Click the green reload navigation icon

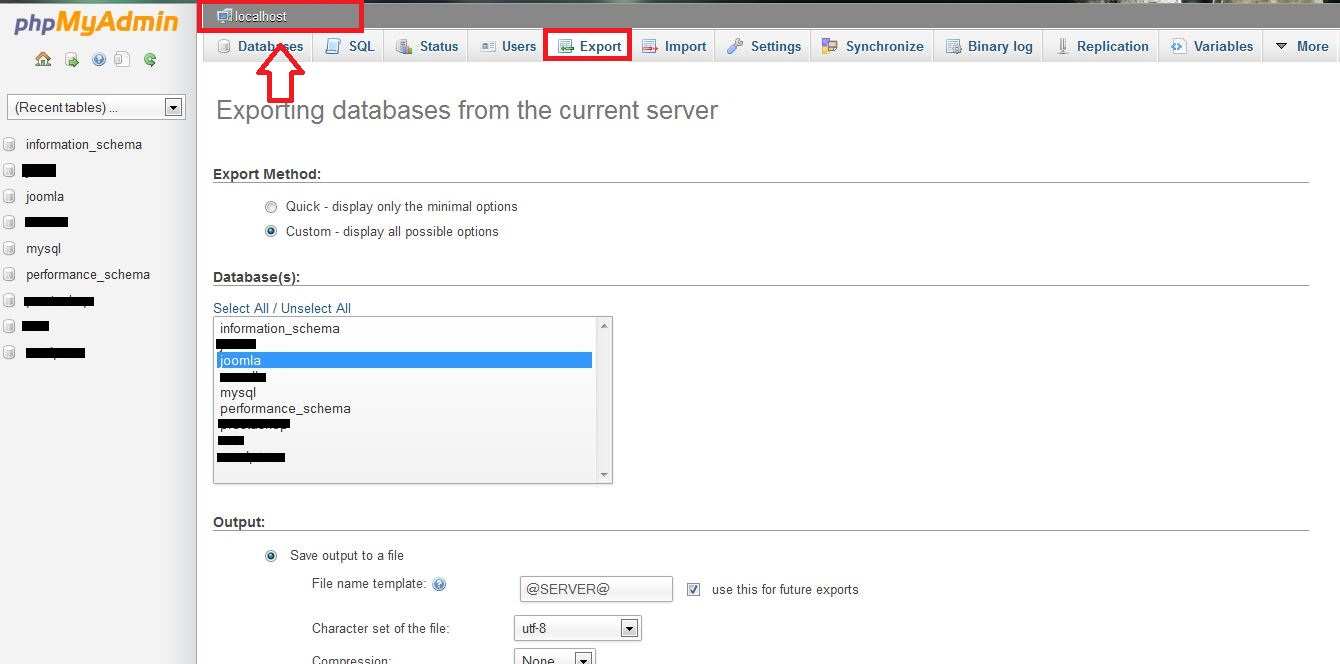coord(150,60)
